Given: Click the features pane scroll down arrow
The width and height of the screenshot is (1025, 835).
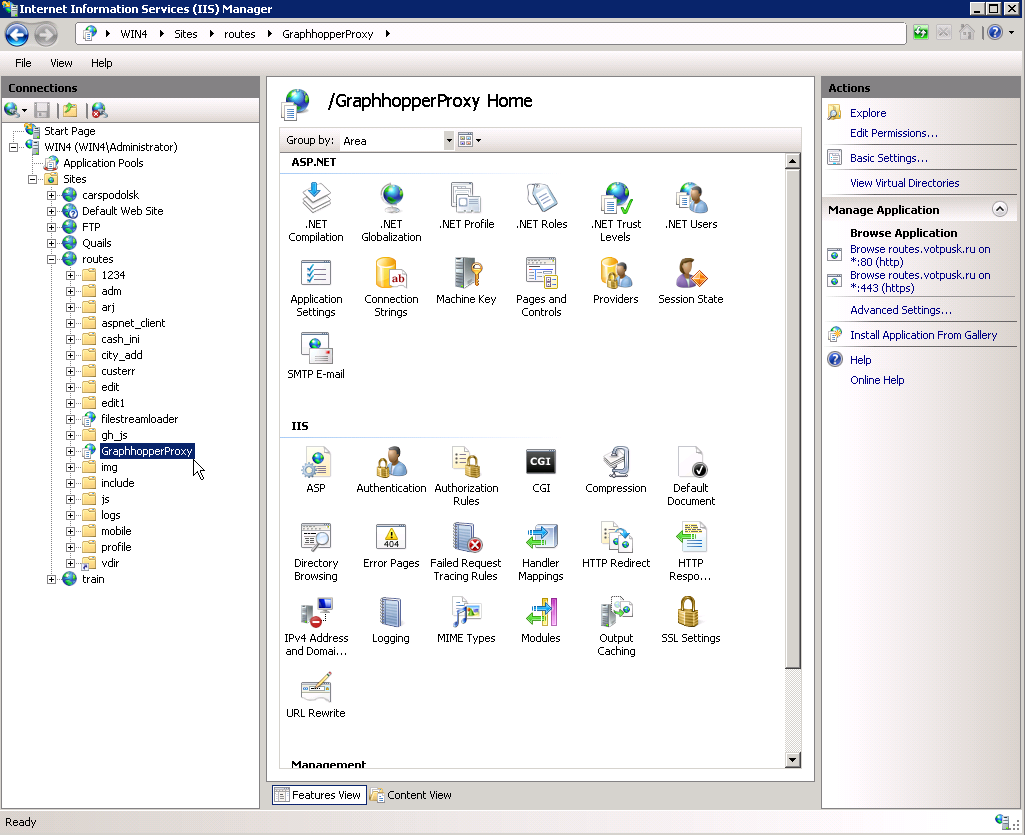Looking at the screenshot, I should click(x=792, y=760).
